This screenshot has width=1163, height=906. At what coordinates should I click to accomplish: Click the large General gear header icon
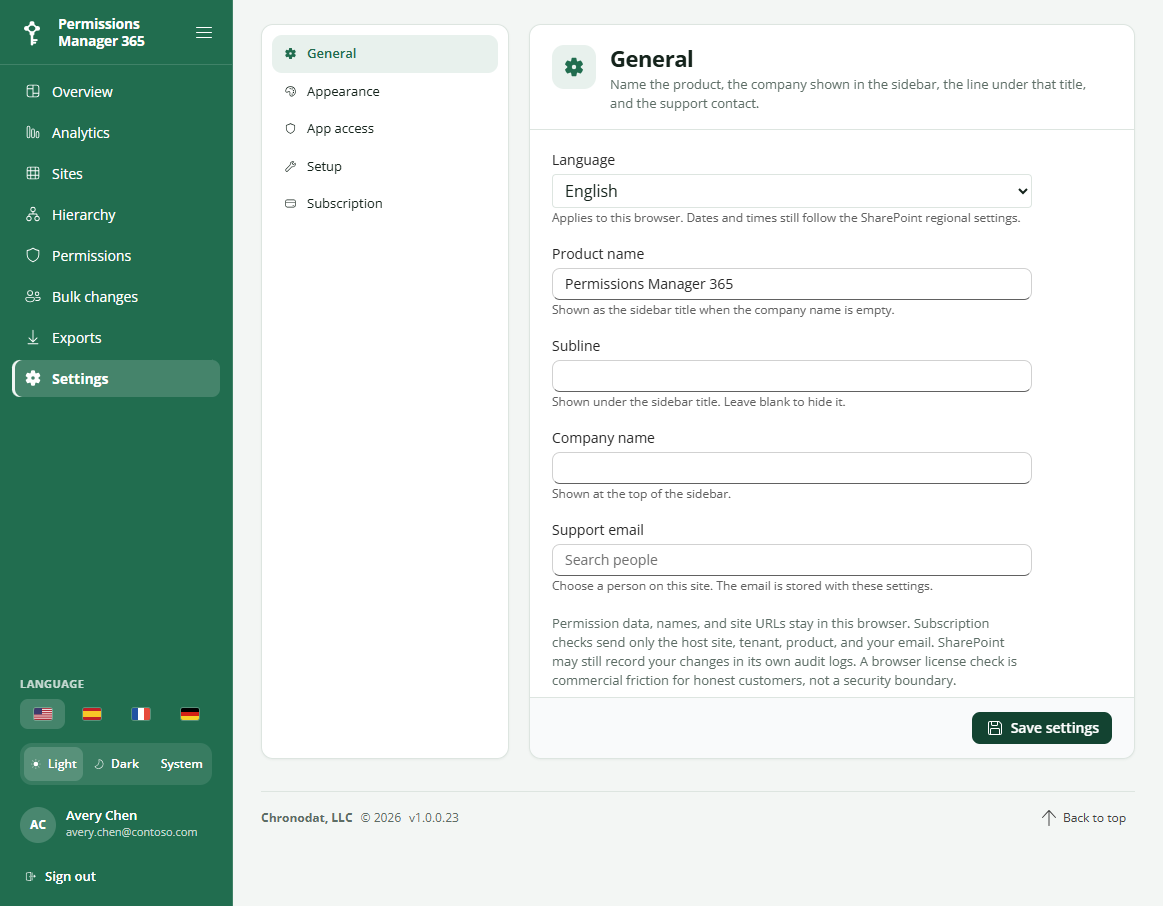click(574, 67)
